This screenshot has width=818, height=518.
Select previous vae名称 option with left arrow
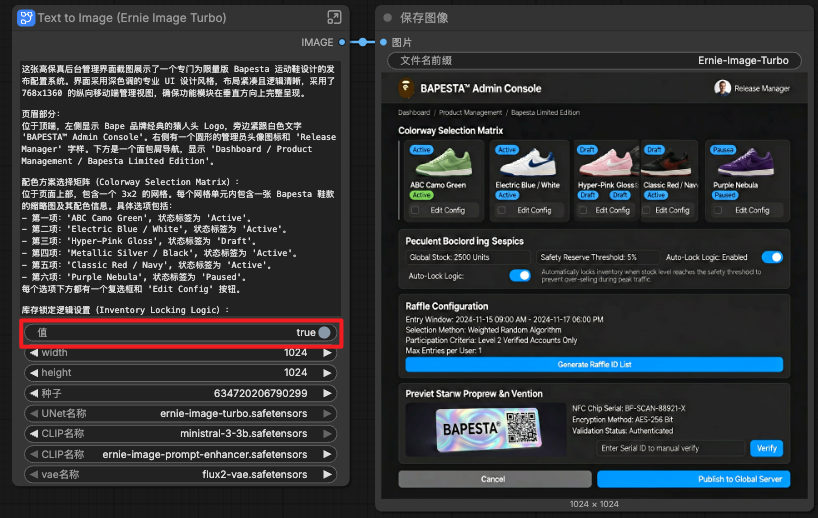(33, 473)
